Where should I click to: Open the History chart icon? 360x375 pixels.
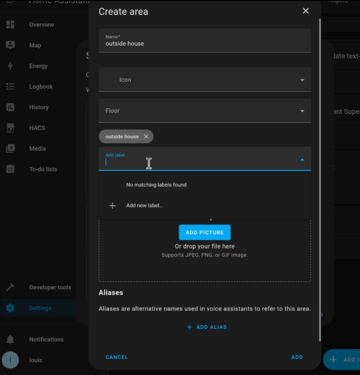[10, 107]
